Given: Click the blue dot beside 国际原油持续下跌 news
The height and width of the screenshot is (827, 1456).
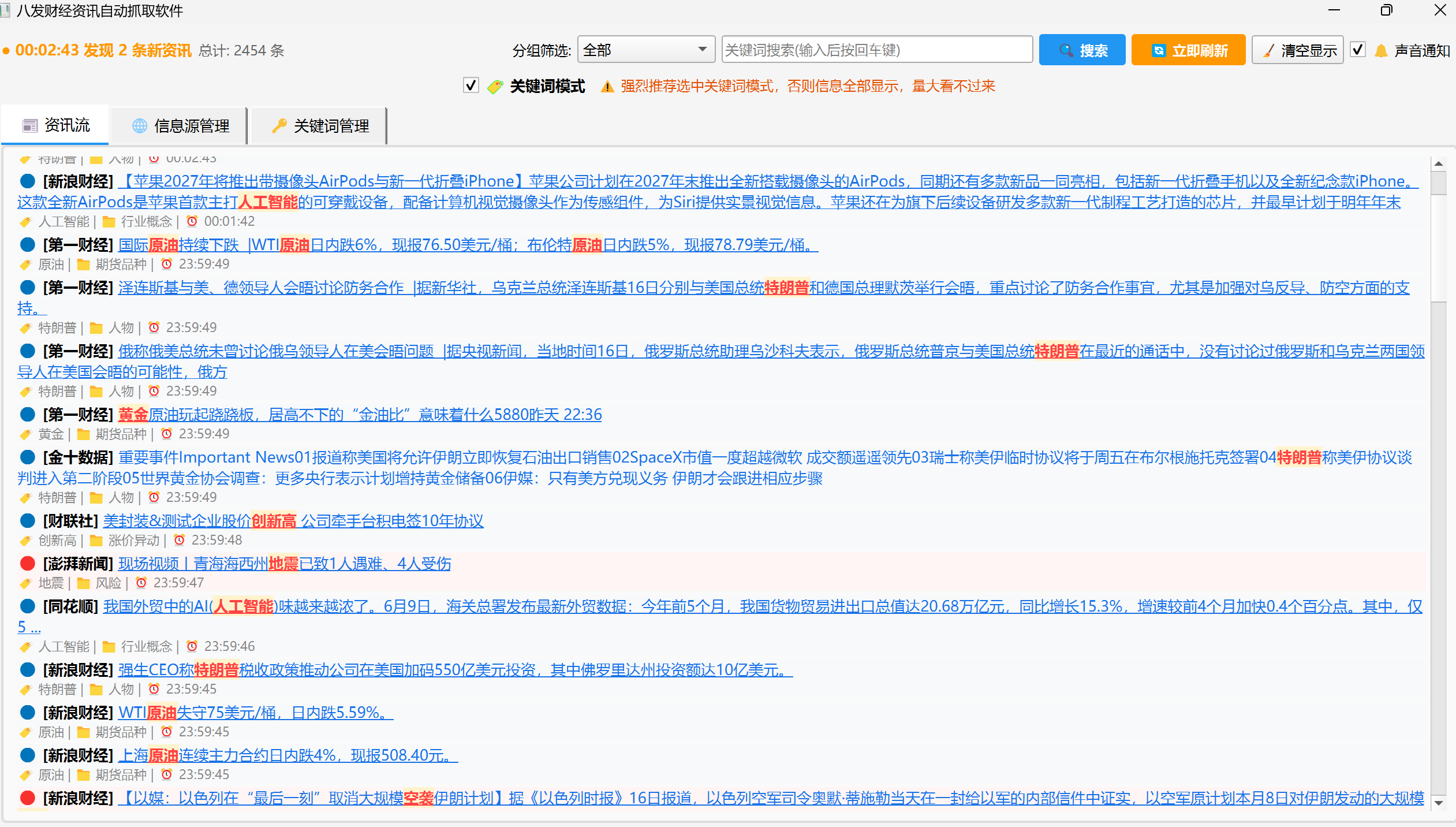Looking at the screenshot, I should tap(27, 245).
